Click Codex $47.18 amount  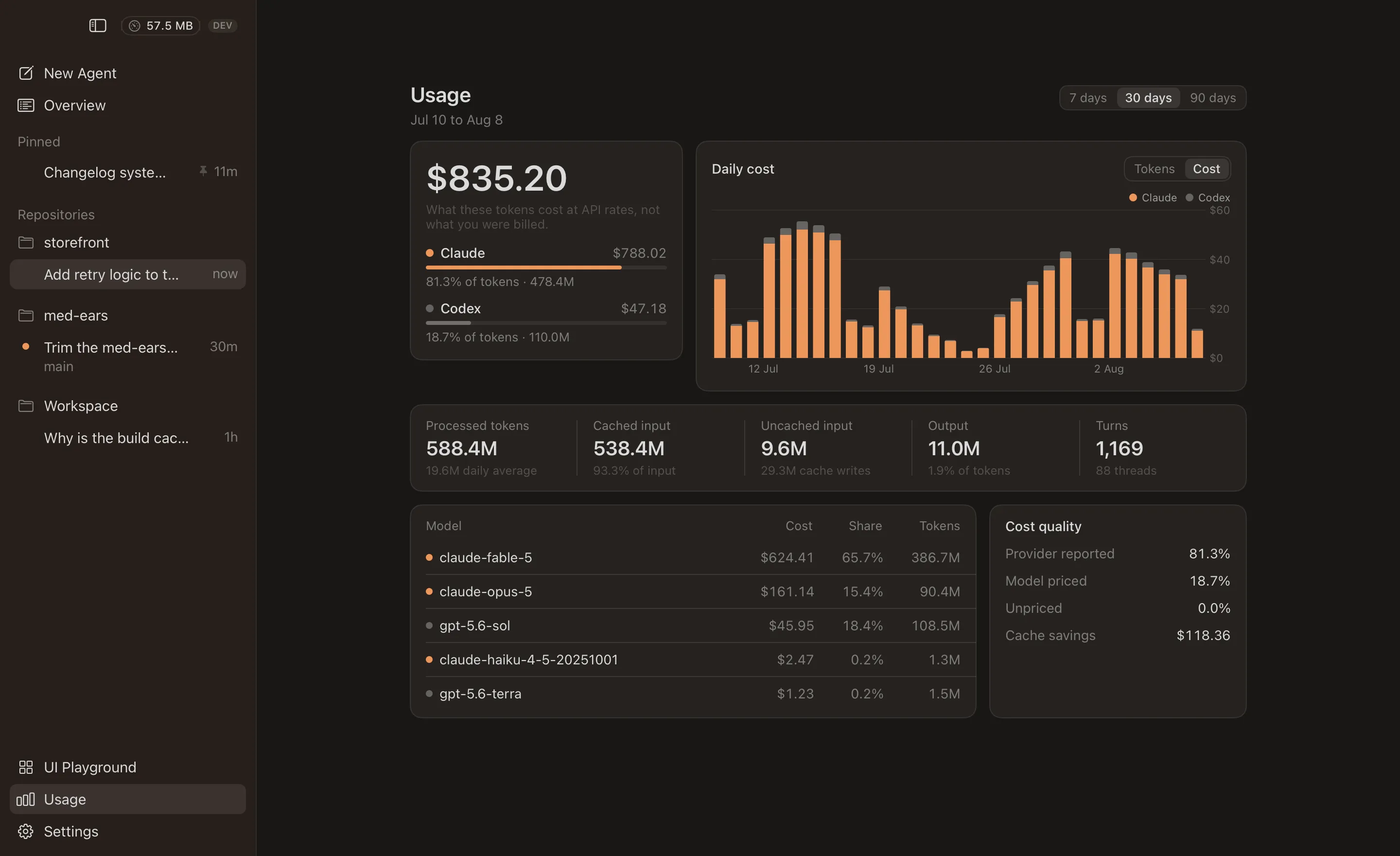643,309
